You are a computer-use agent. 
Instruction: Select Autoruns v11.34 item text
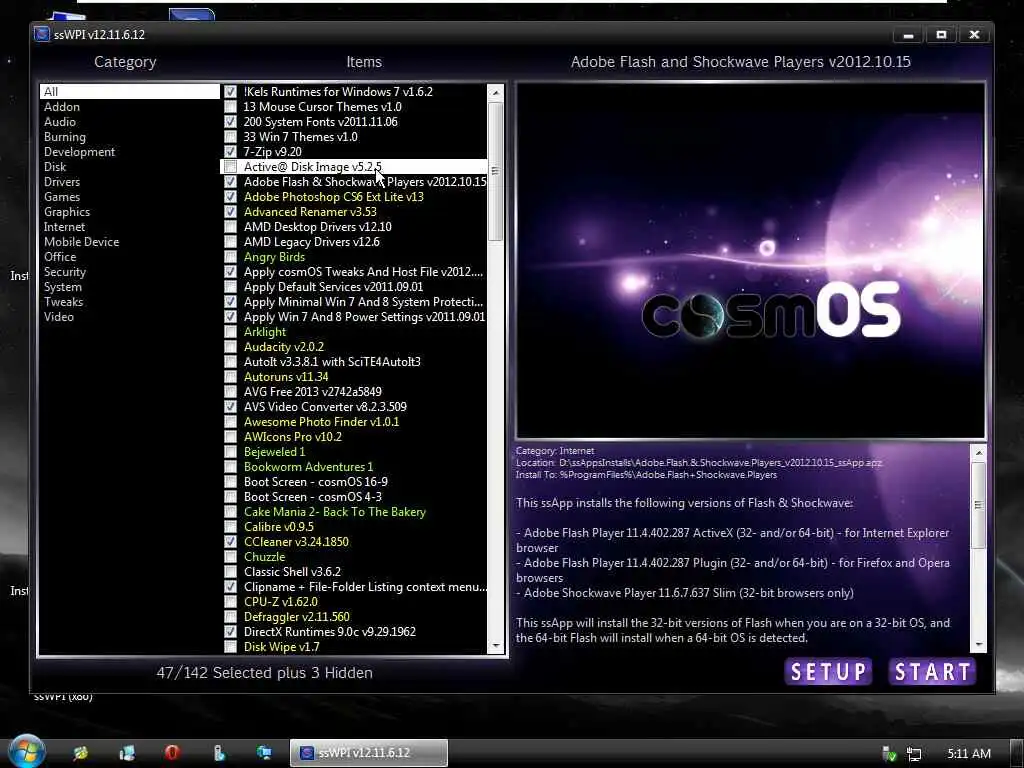pos(286,377)
